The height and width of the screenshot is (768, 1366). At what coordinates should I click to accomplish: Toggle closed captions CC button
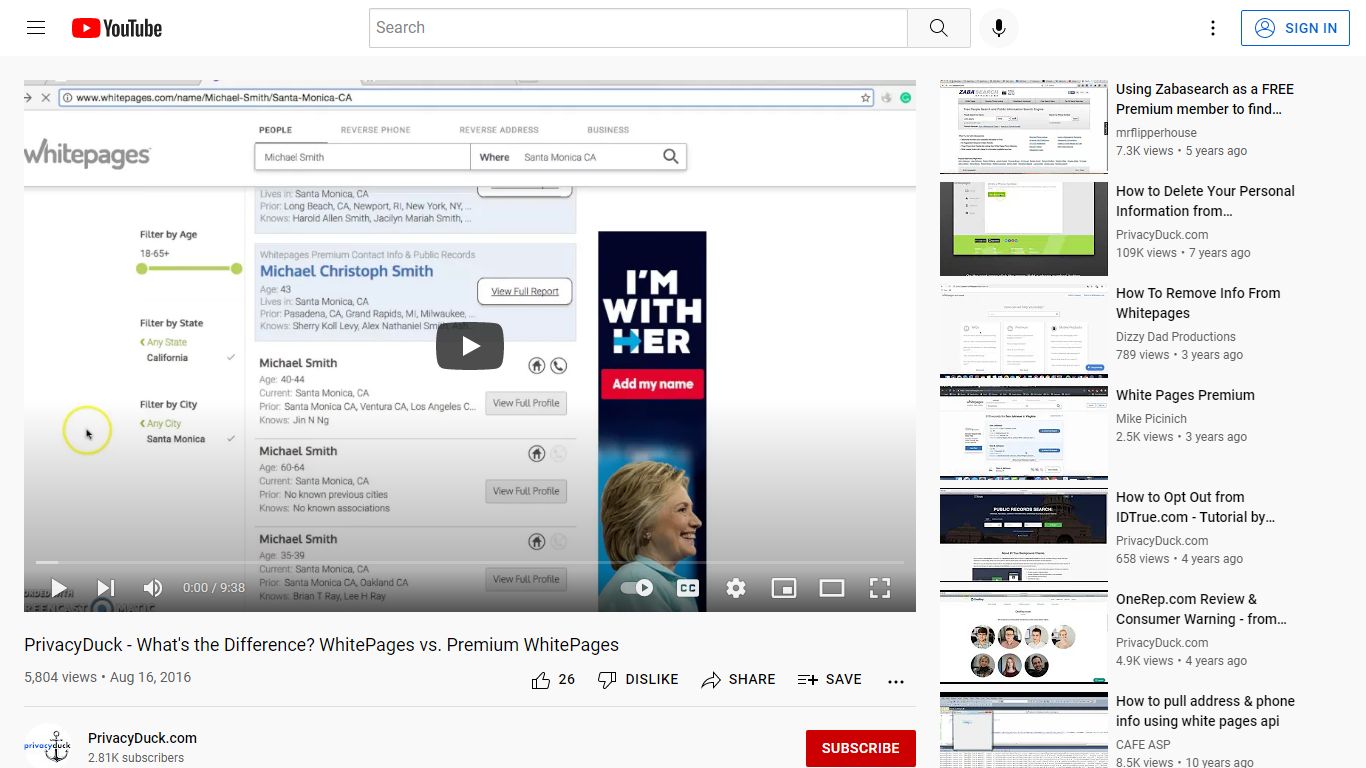[x=688, y=588]
